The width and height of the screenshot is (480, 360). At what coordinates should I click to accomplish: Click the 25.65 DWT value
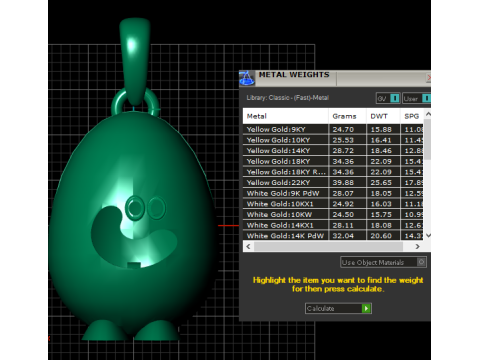pos(381,183)
